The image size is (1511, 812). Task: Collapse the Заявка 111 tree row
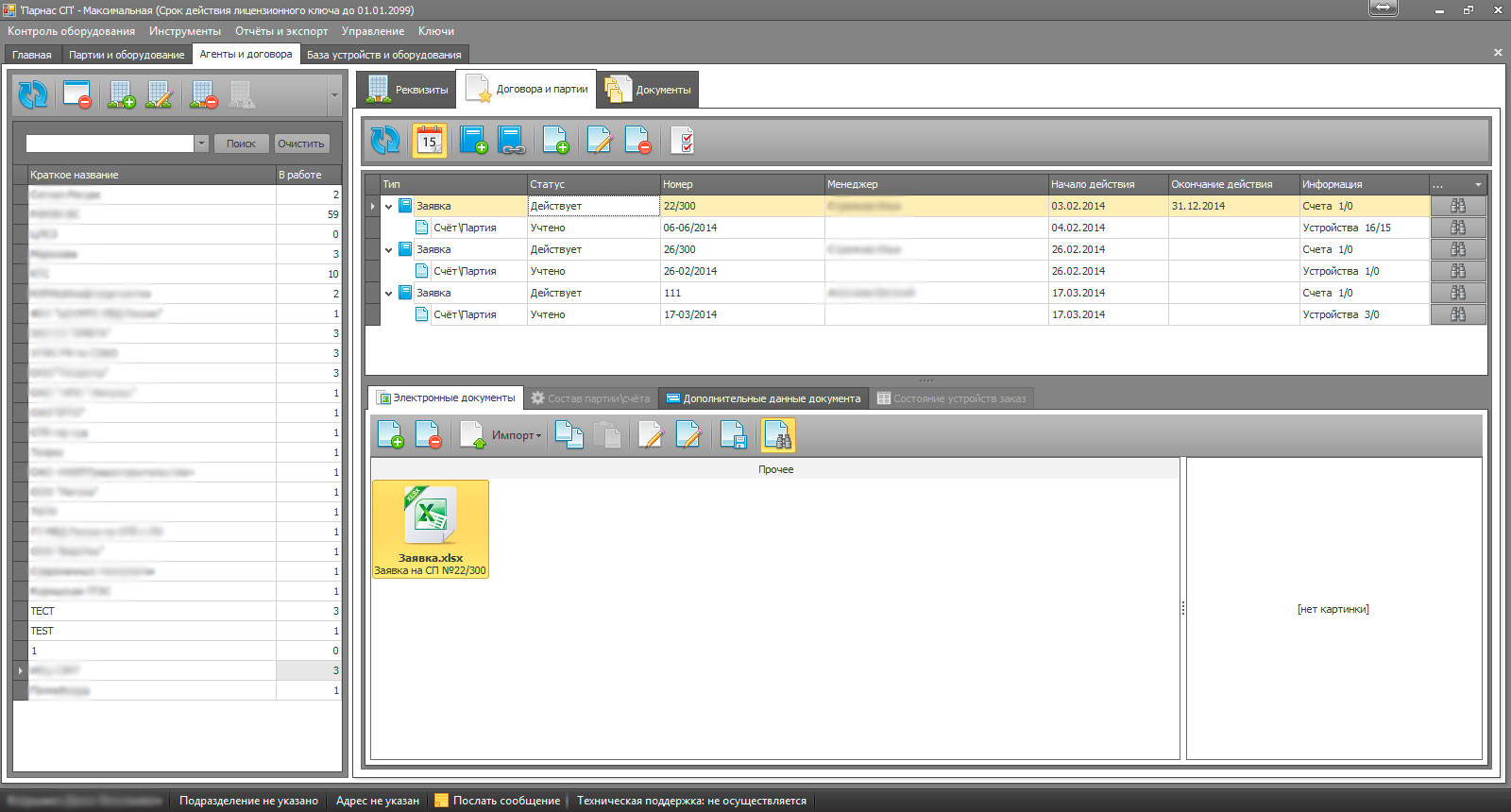[388, 293]
